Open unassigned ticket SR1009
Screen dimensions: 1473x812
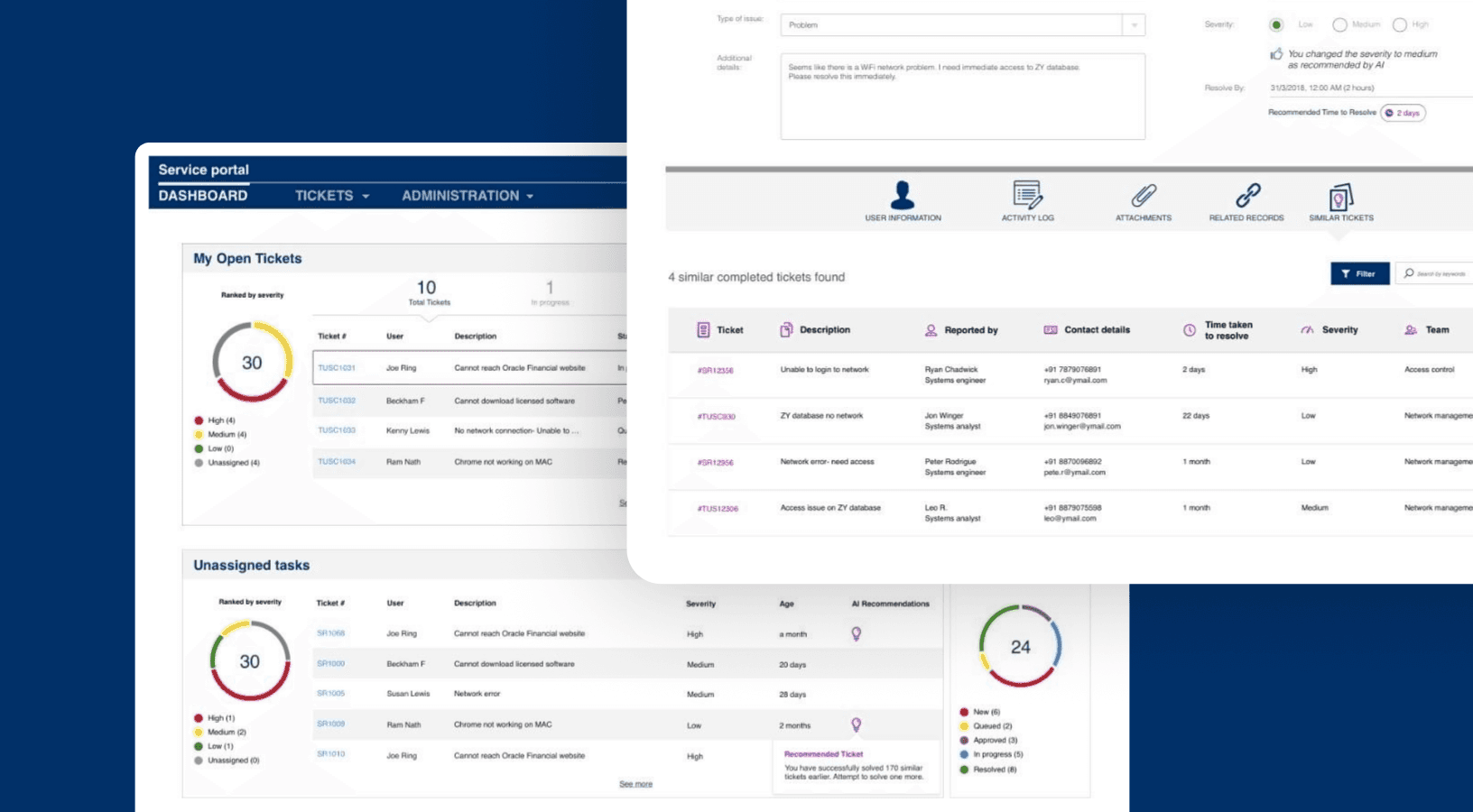pos(330,724)
